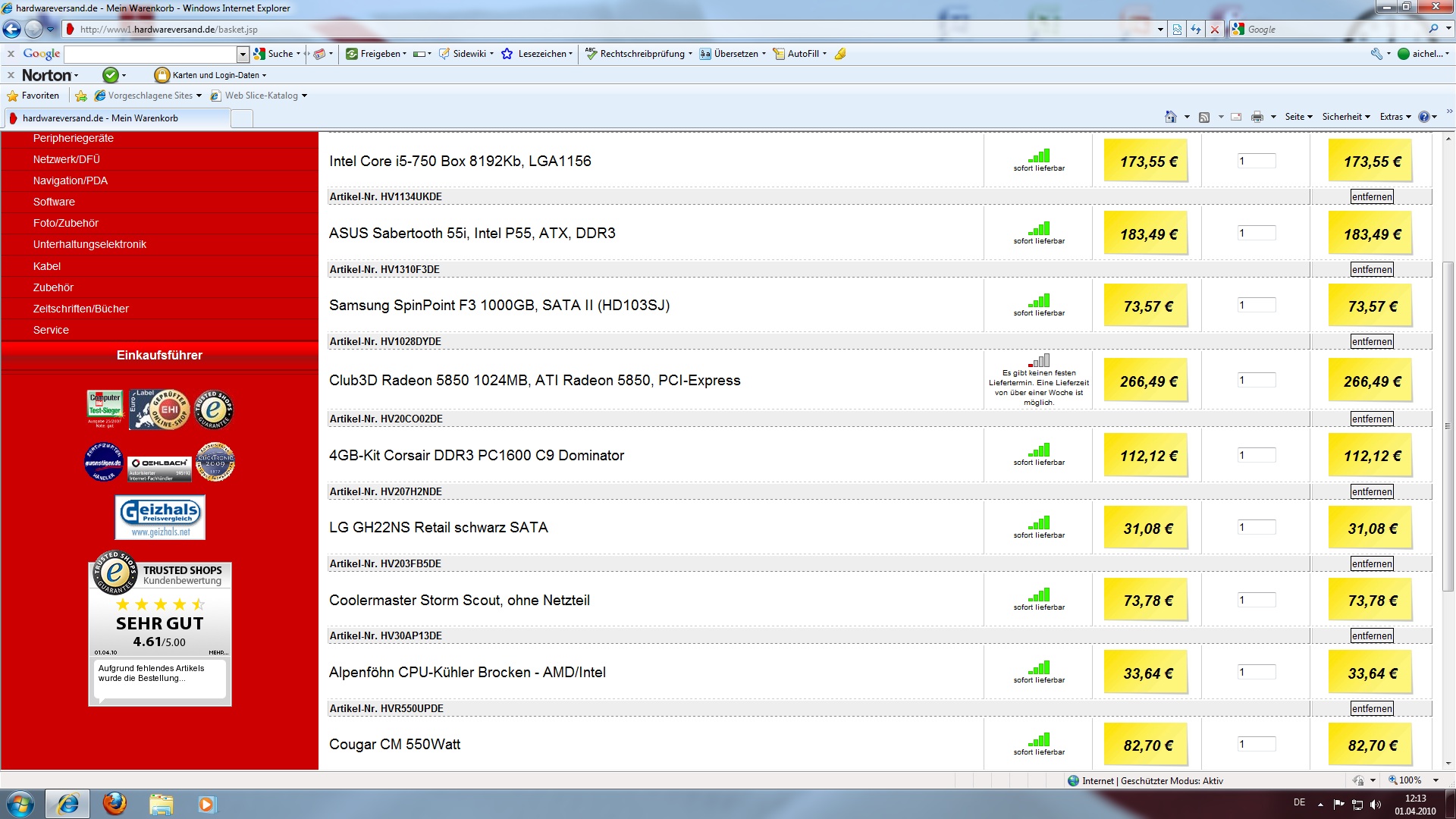Click the Print icon in the command bar

pos(1257,117)
